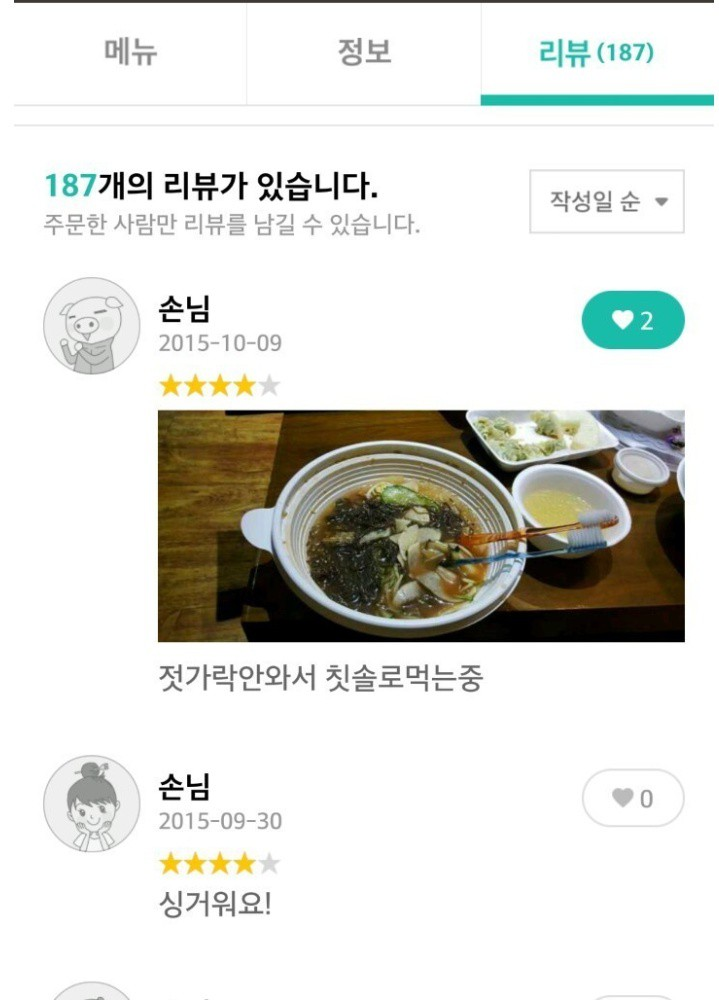This screenshot has height=1000, width=719.
Task: Switch to the 정보 tab
Action: point(364,52)
